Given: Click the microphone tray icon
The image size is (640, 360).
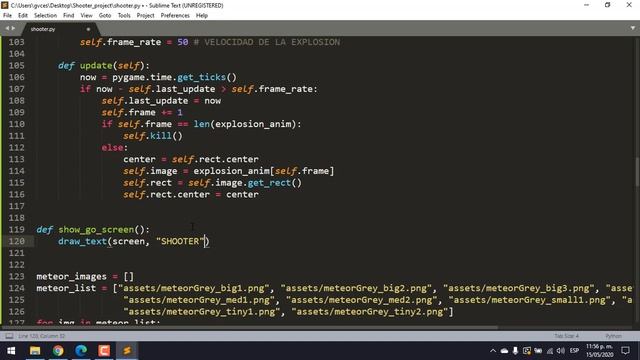Looking at the screenshot, I should [516, 351].
